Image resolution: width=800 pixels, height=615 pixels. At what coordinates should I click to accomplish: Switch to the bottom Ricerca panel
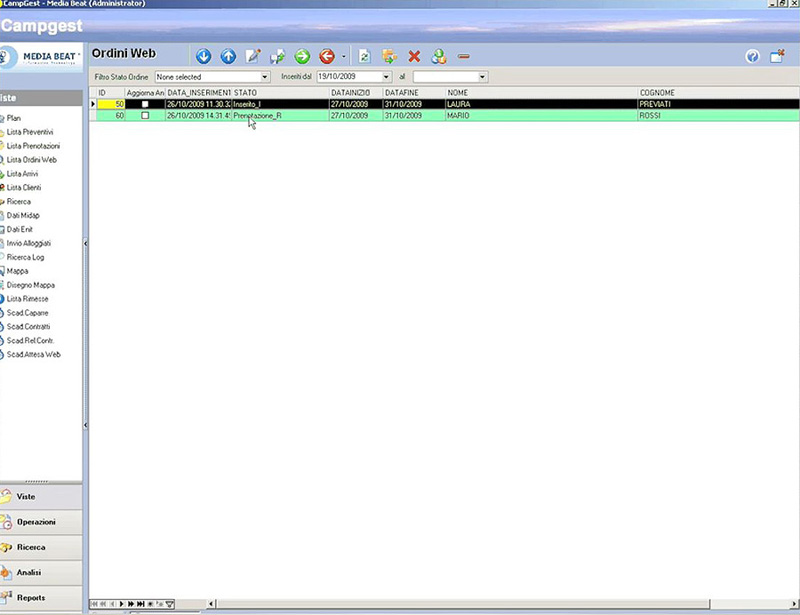pyautogui.click(x=41, y=547)
